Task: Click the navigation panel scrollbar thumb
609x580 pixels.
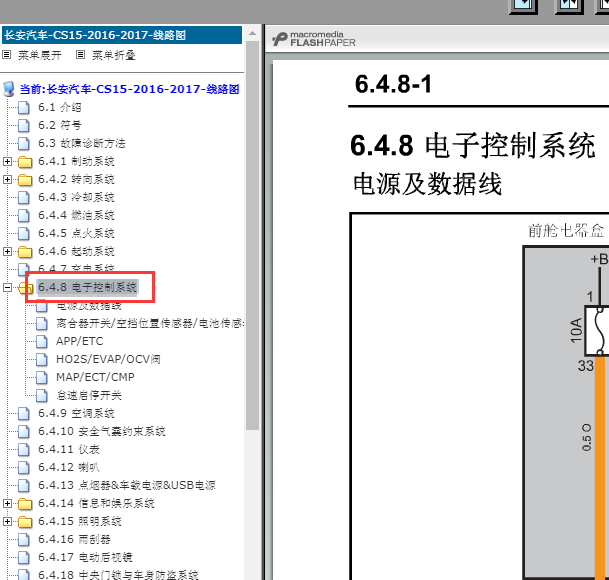Action: pos(252,235)
